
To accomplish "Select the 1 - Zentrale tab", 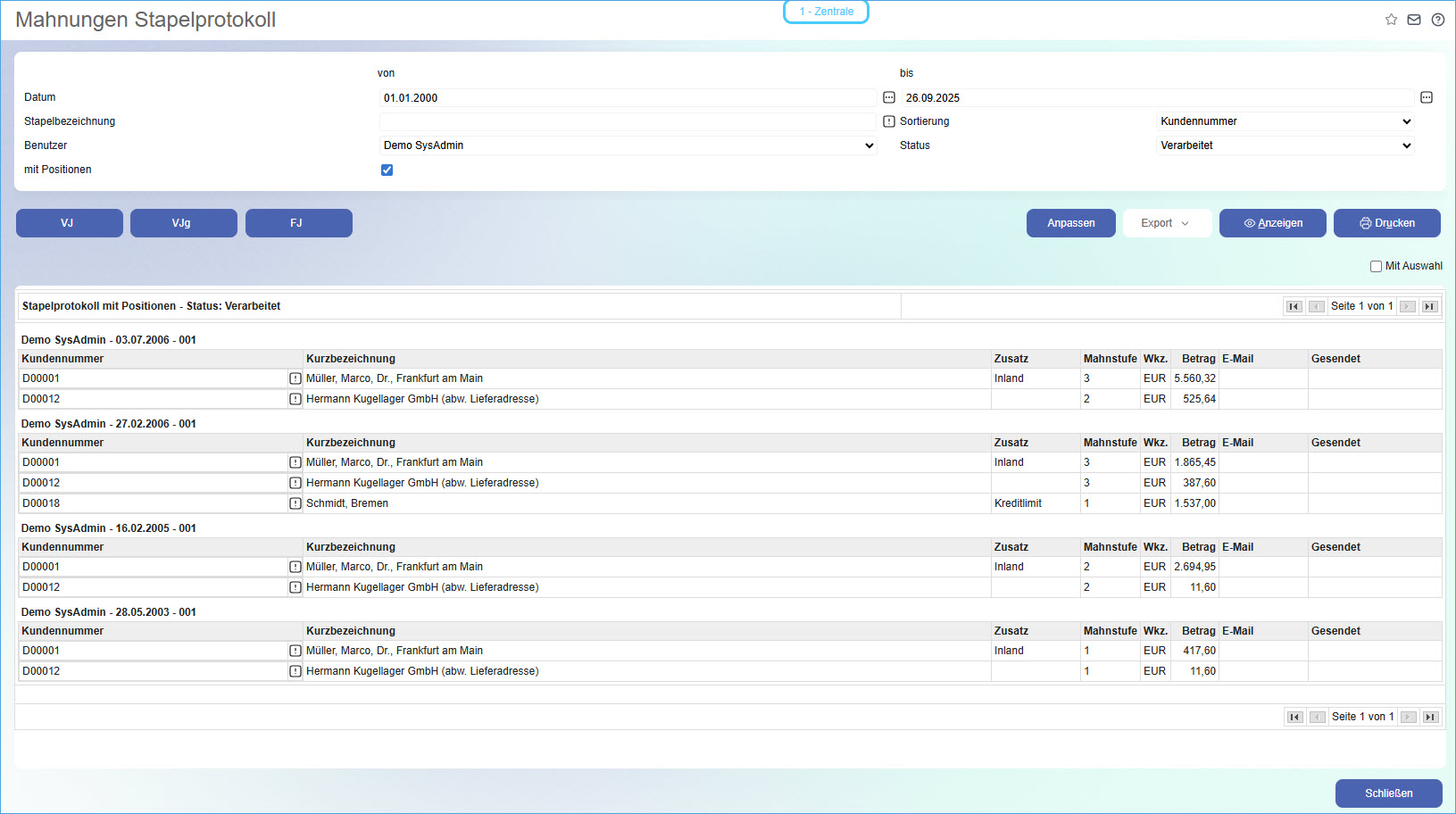I will (x=826, y=12).
